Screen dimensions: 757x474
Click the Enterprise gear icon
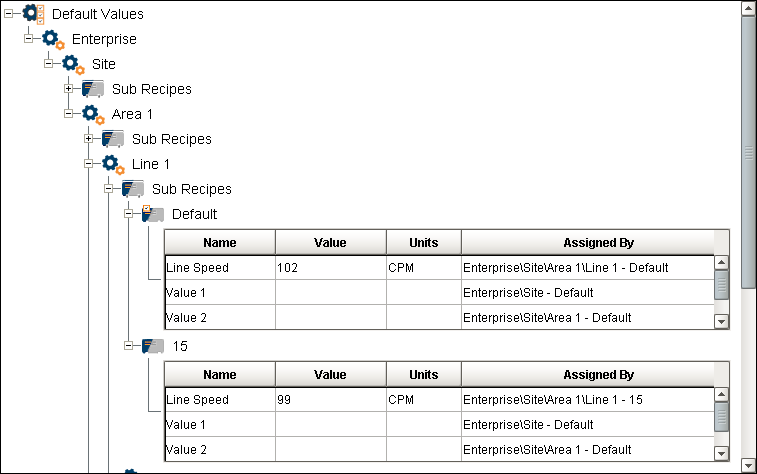53,39
